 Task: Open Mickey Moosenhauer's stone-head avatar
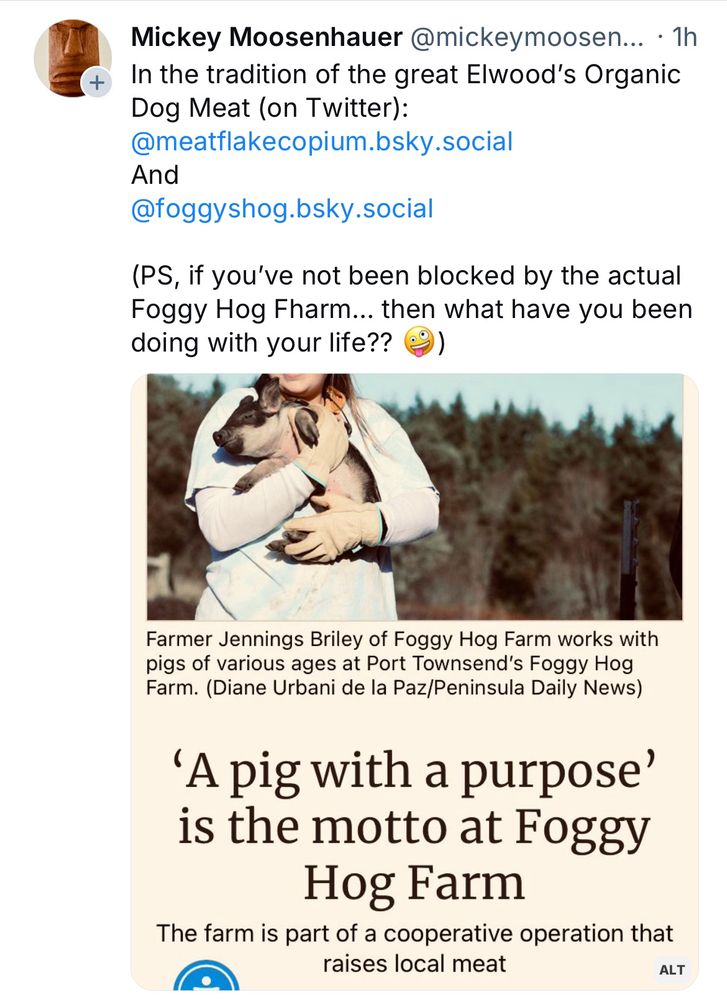(70, 55)
